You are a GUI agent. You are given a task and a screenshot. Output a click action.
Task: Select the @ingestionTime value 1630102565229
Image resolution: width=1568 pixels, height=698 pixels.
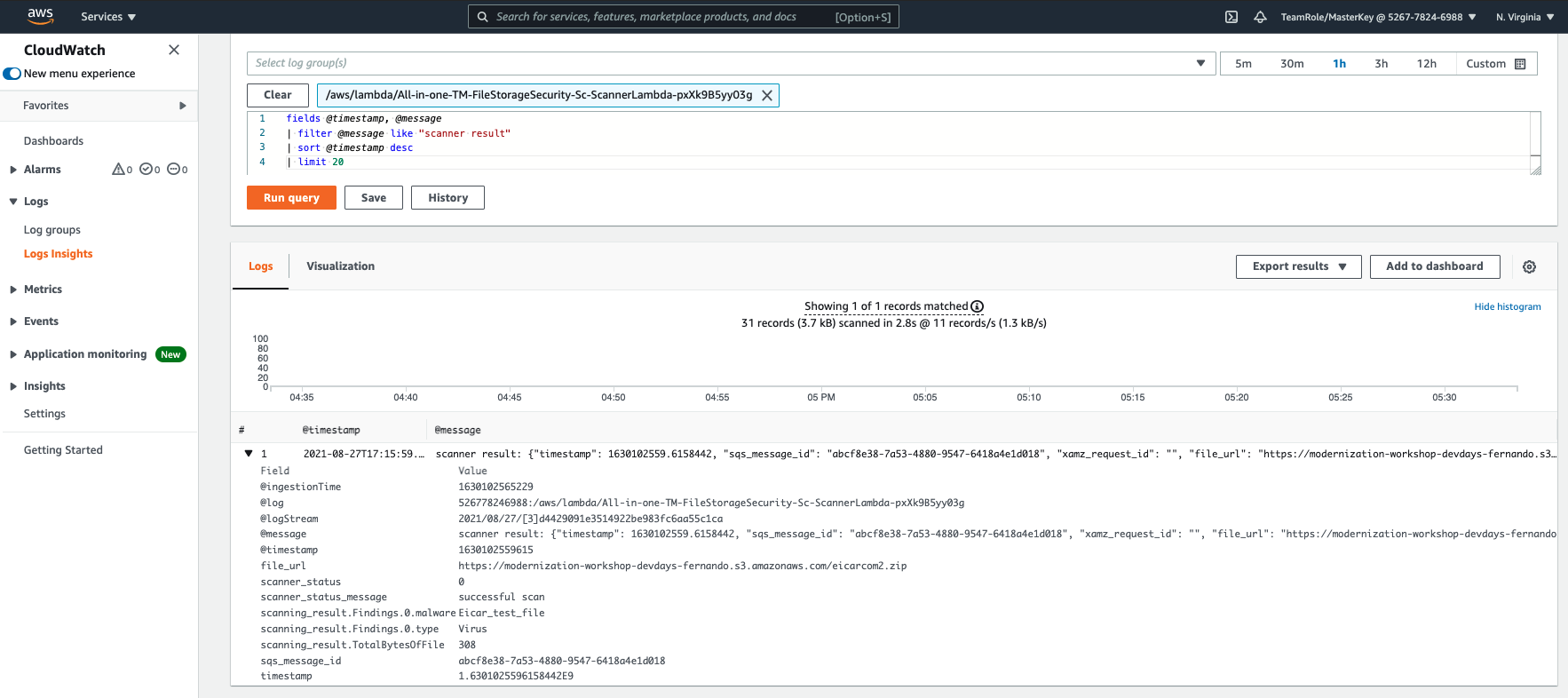point(495,487)
